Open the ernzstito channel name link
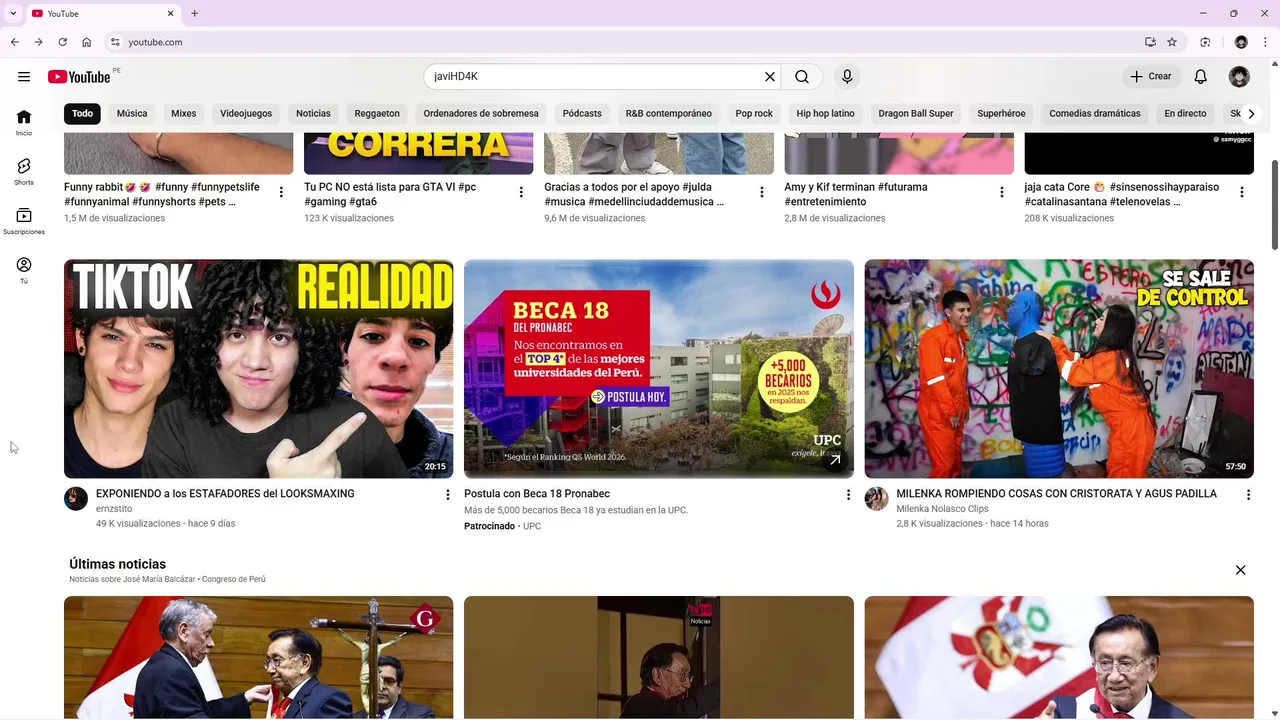The width and height of the screenshot is (1280, 720). coord(114,509)
